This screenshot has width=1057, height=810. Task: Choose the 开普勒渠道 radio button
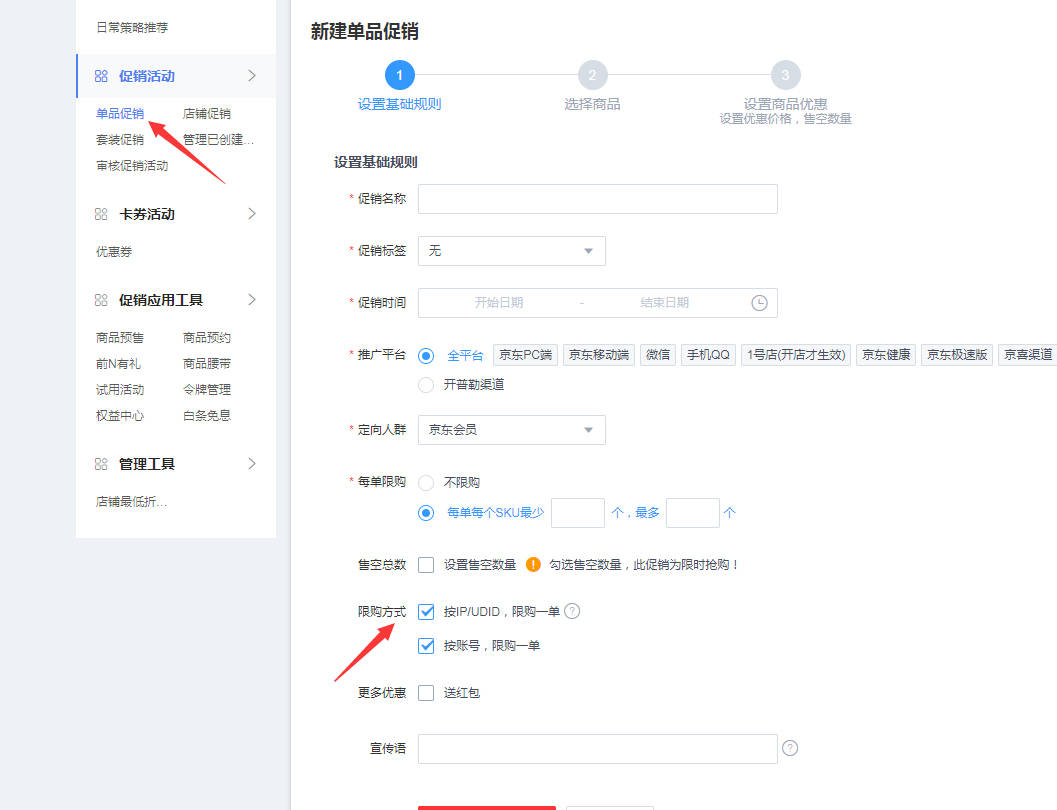pos(426,384)
